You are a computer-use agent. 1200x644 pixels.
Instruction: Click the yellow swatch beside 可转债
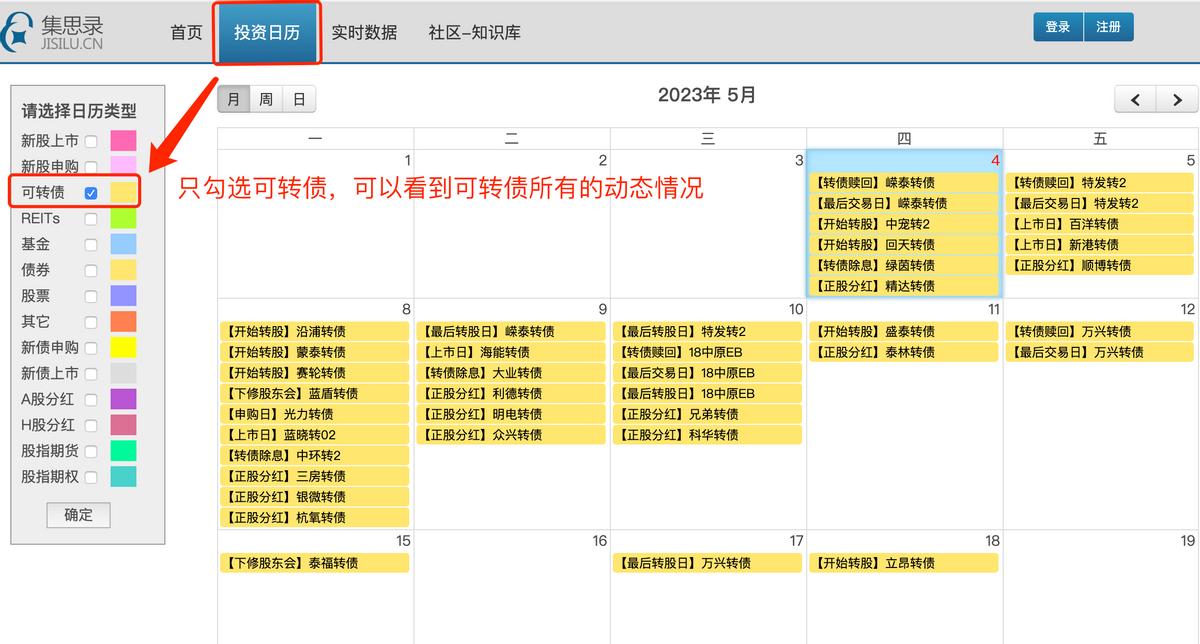tap(122, 192)
